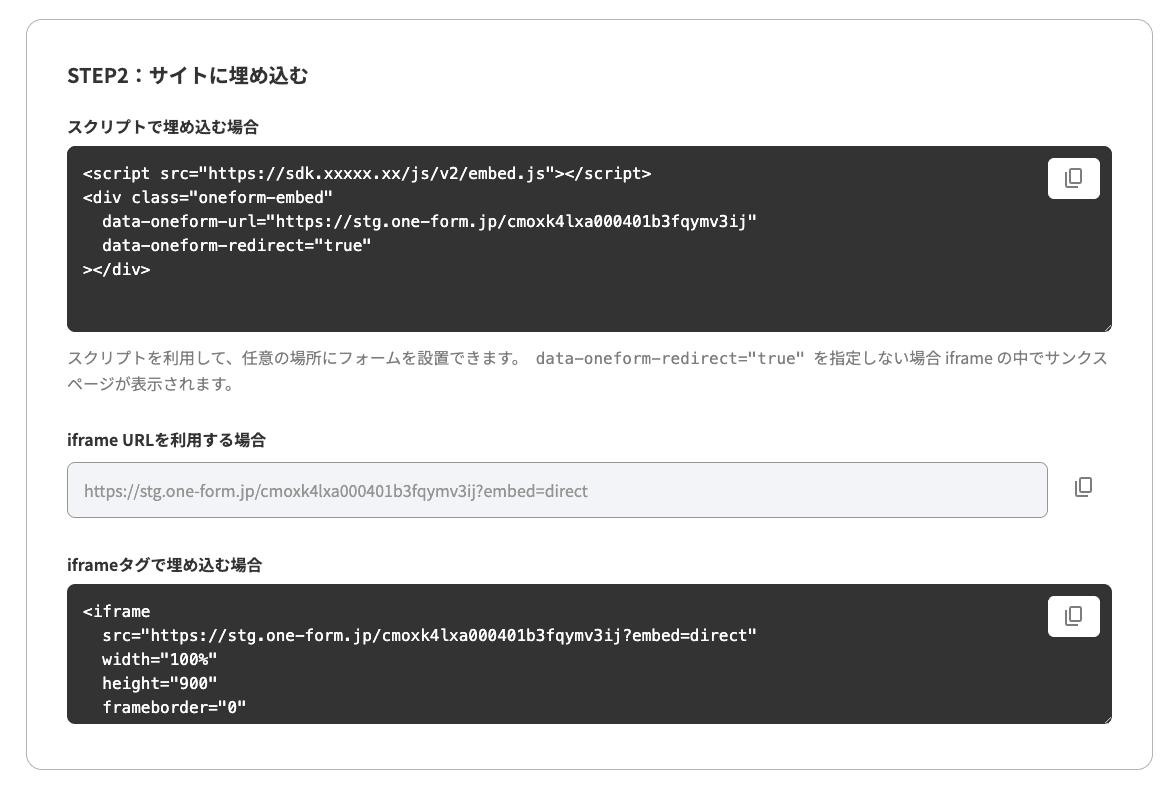The width and height of the screenshot is (1170, 790).
Task: Click the heading 'STEP2：サイトに埋め込む'
Action: coord(187,75)
